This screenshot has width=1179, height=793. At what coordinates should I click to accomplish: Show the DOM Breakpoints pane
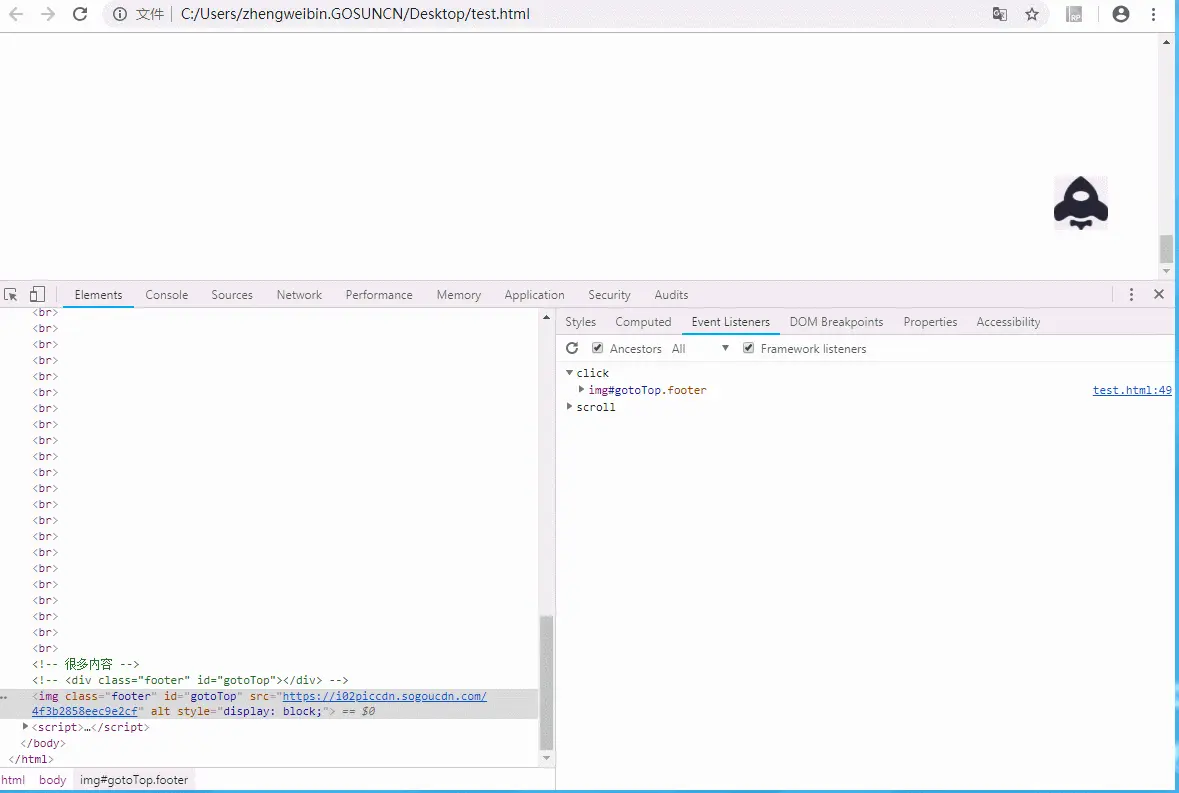[836, 322]
